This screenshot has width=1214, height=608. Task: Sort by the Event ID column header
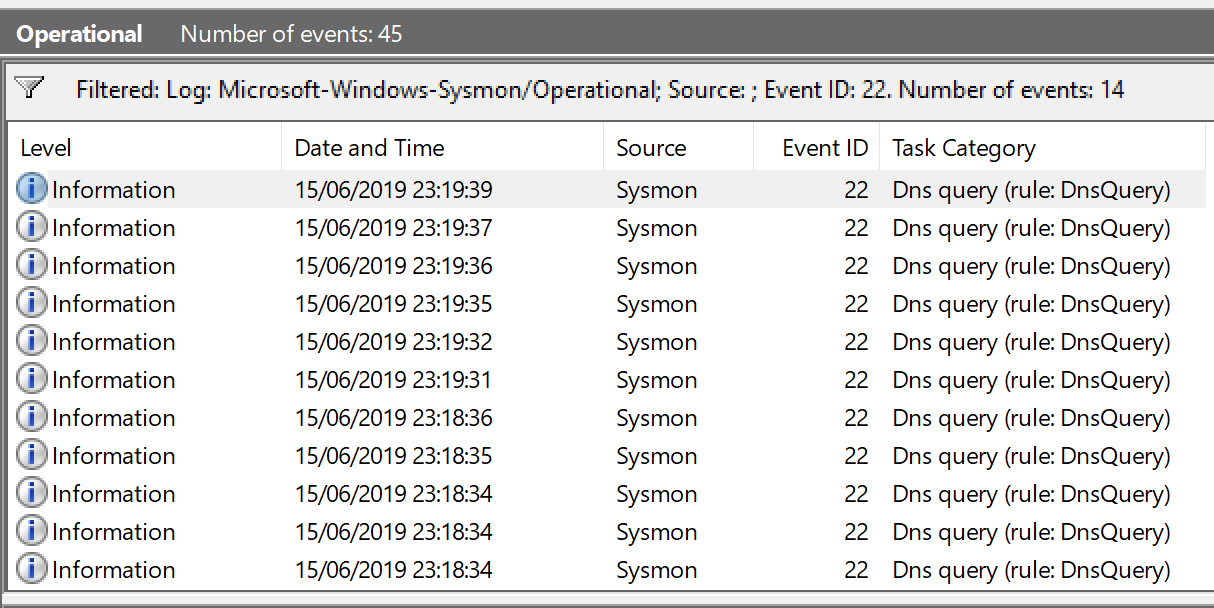click(816, 148)
